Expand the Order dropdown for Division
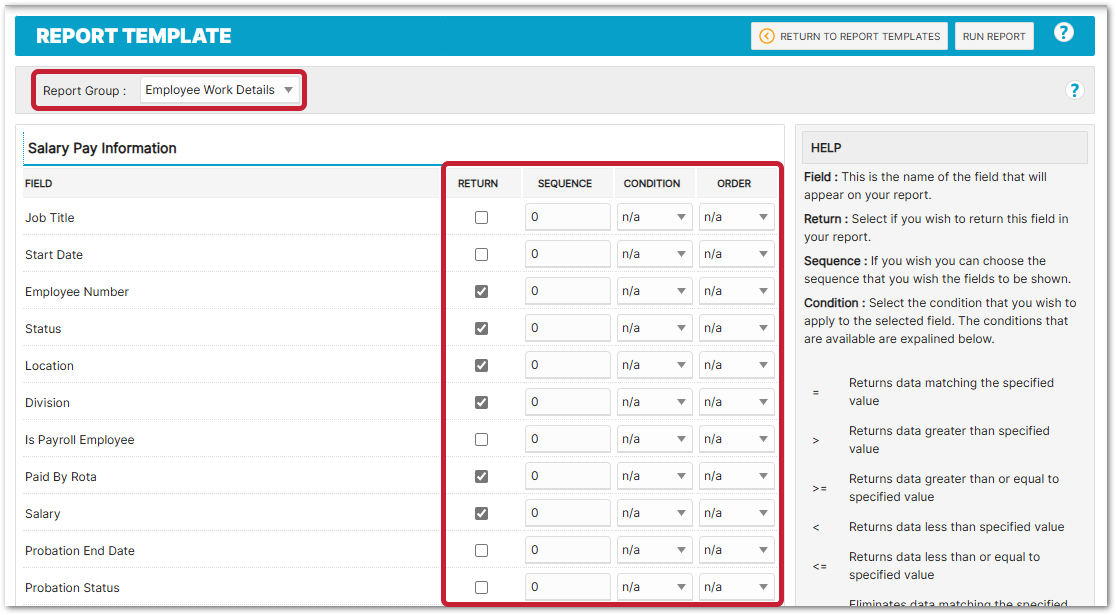Viewport: 1116px width, 615px height. (736, 402)
